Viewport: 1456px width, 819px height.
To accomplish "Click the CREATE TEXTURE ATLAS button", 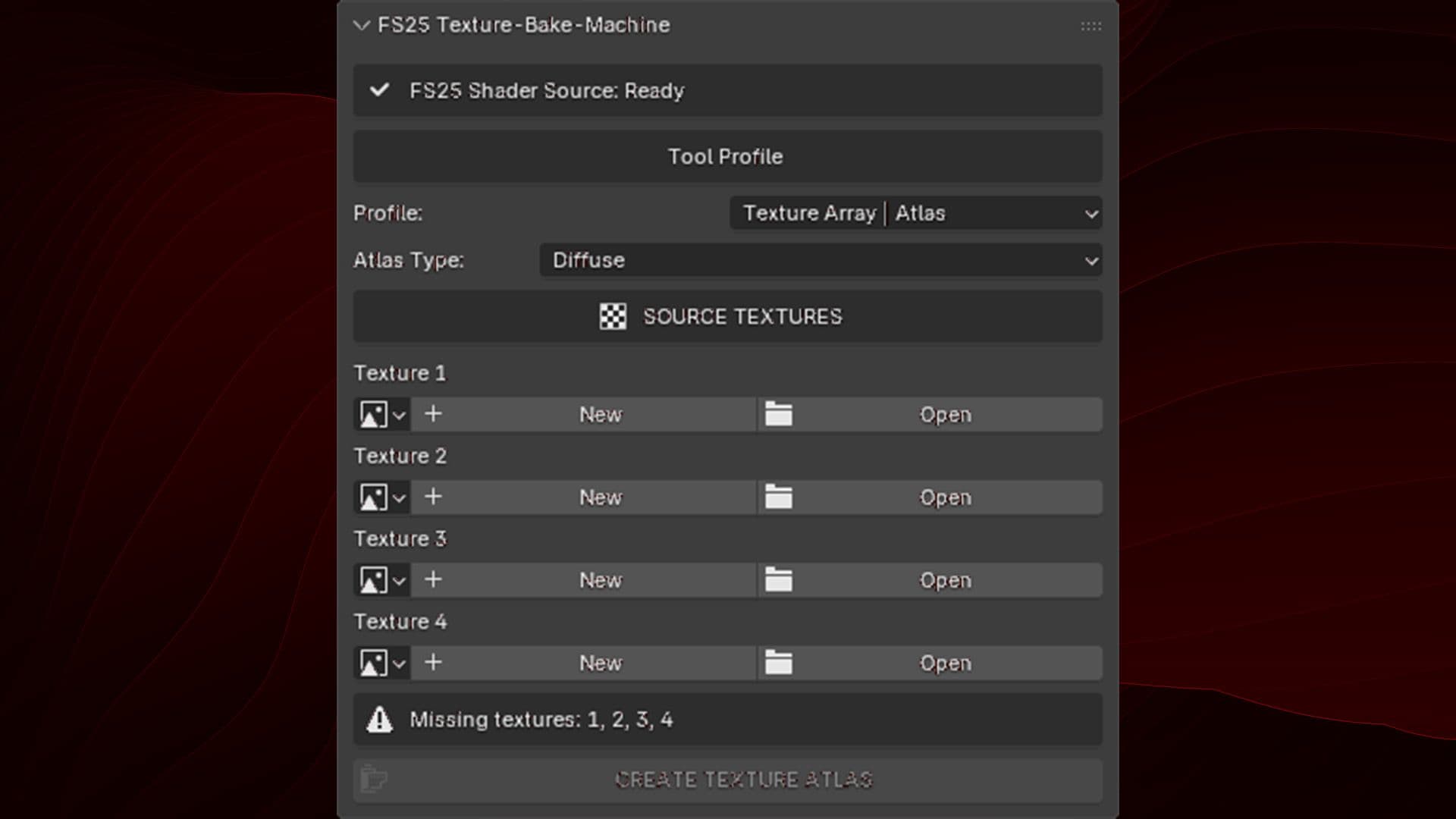I will [x=727, y=780].
